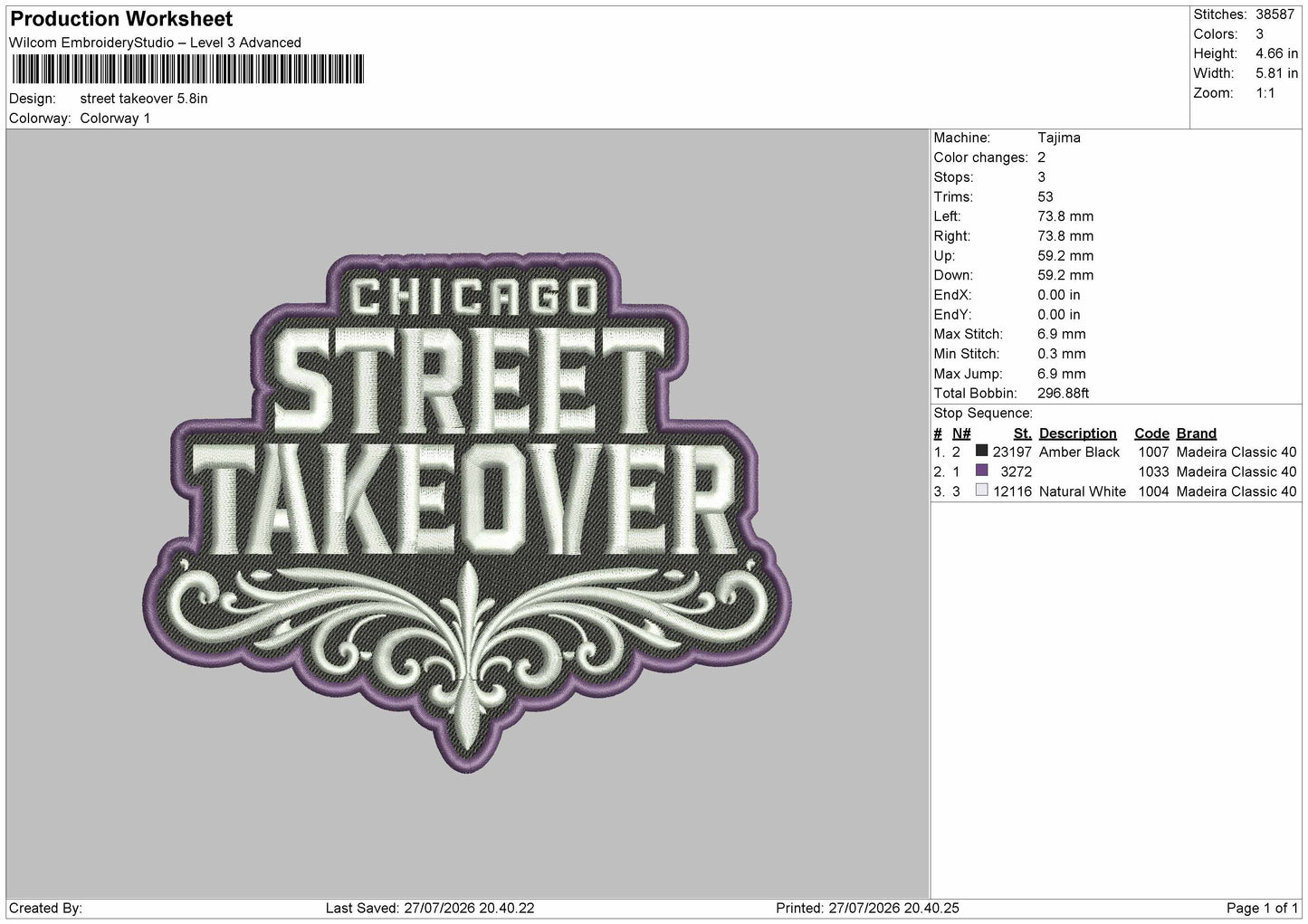The image size is (1308, 924).
Task: Click the stitch count '38587'
Action: pyautogui.click(x=1276, y=14)
